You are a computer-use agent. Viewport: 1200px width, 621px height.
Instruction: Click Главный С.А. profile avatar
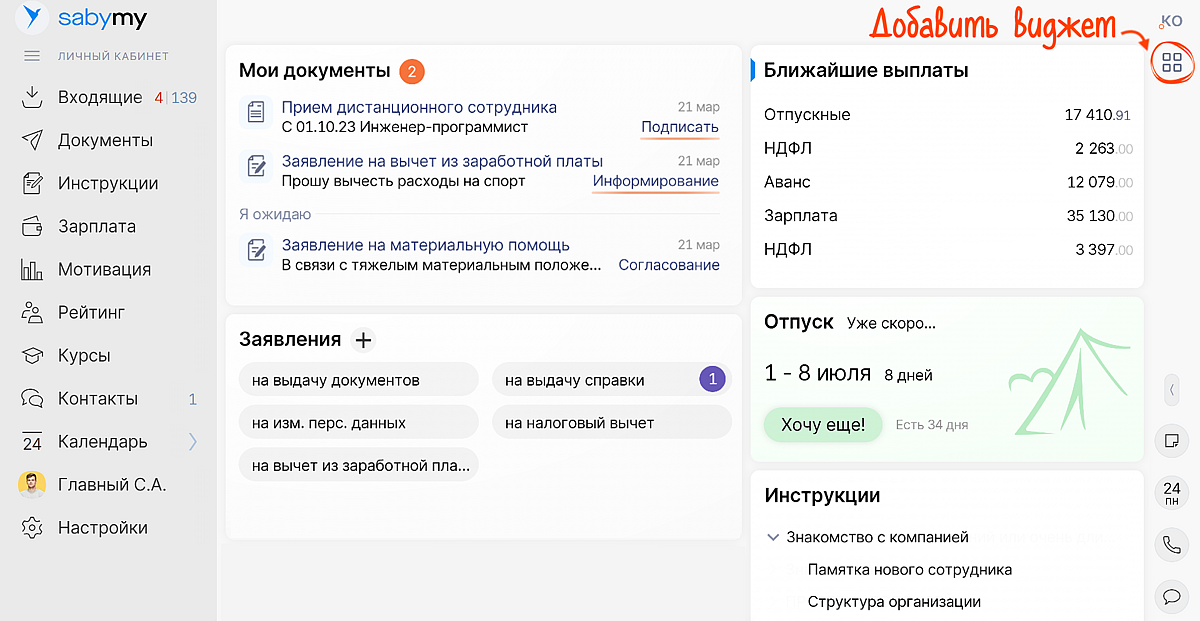point(32,485)
